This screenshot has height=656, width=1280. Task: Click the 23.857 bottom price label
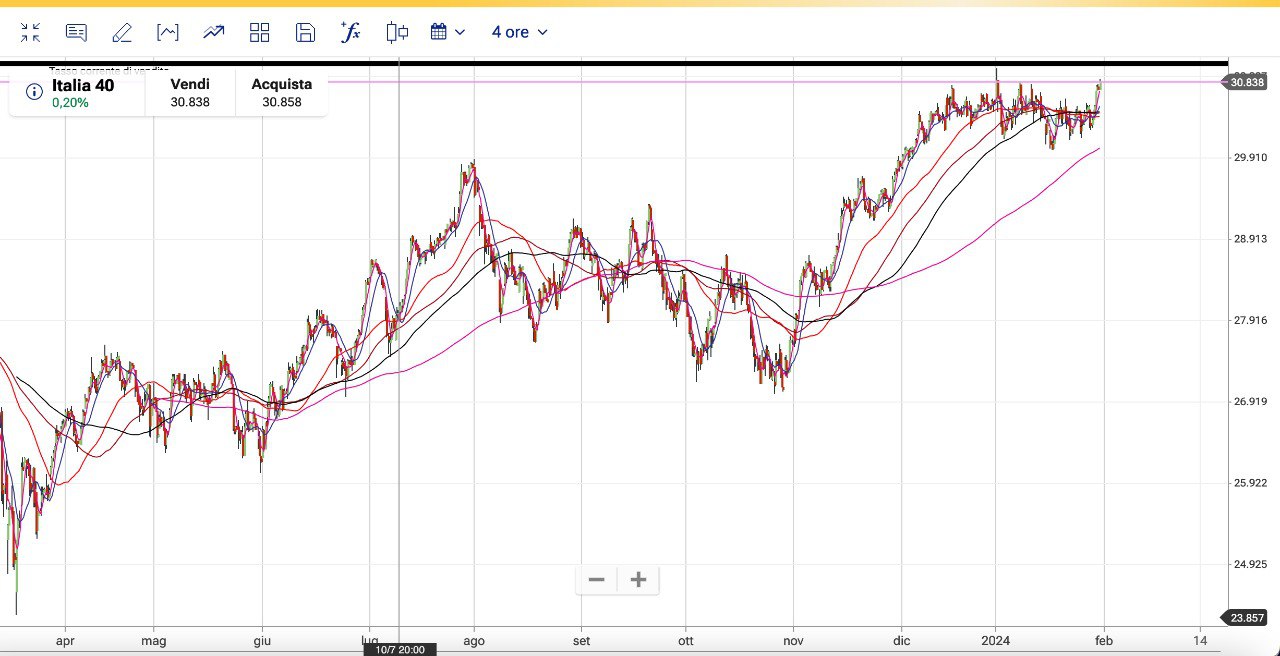(1248, 618)
